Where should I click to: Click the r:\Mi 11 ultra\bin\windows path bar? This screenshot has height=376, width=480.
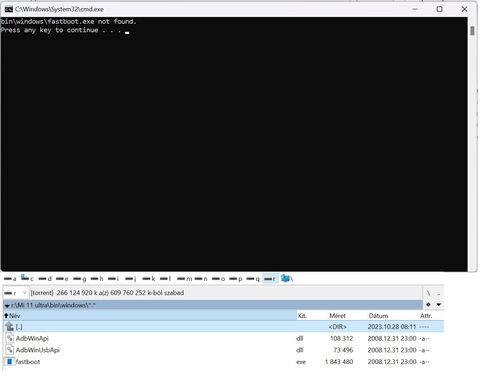213,305
